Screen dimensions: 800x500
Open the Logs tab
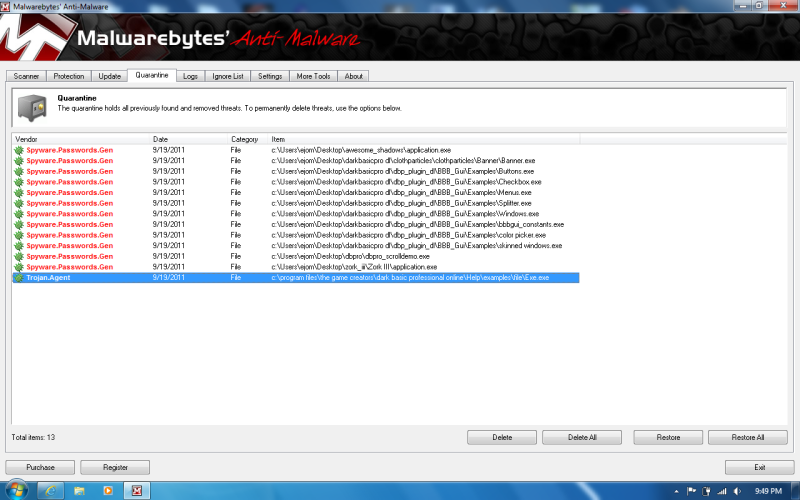click(190, 76)
